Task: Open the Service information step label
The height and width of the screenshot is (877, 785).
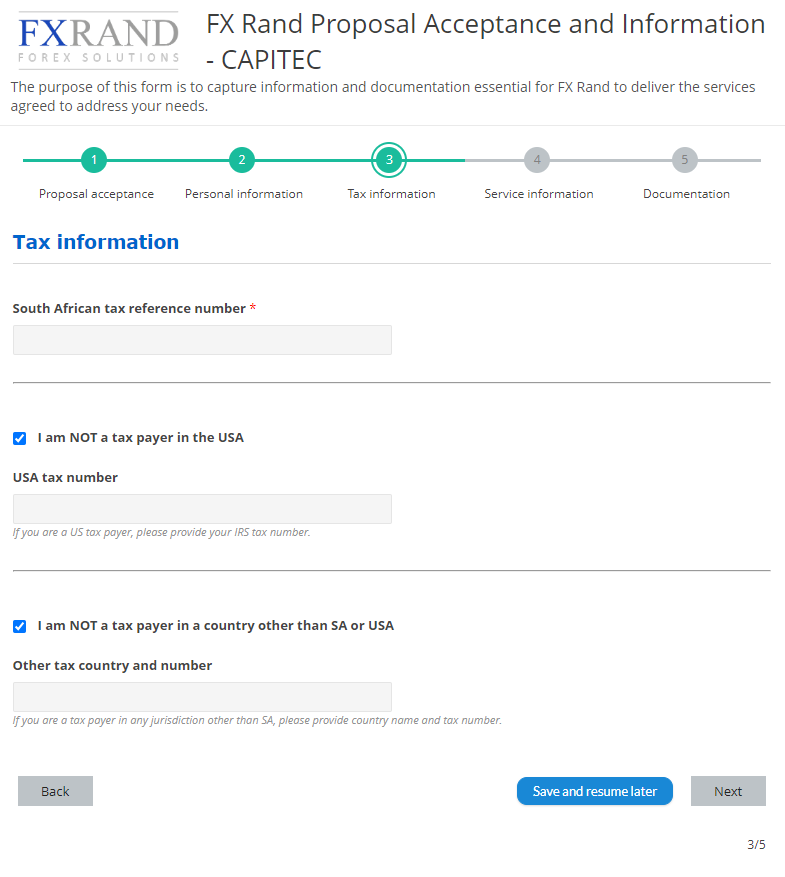Action: [x=539, y=194]
